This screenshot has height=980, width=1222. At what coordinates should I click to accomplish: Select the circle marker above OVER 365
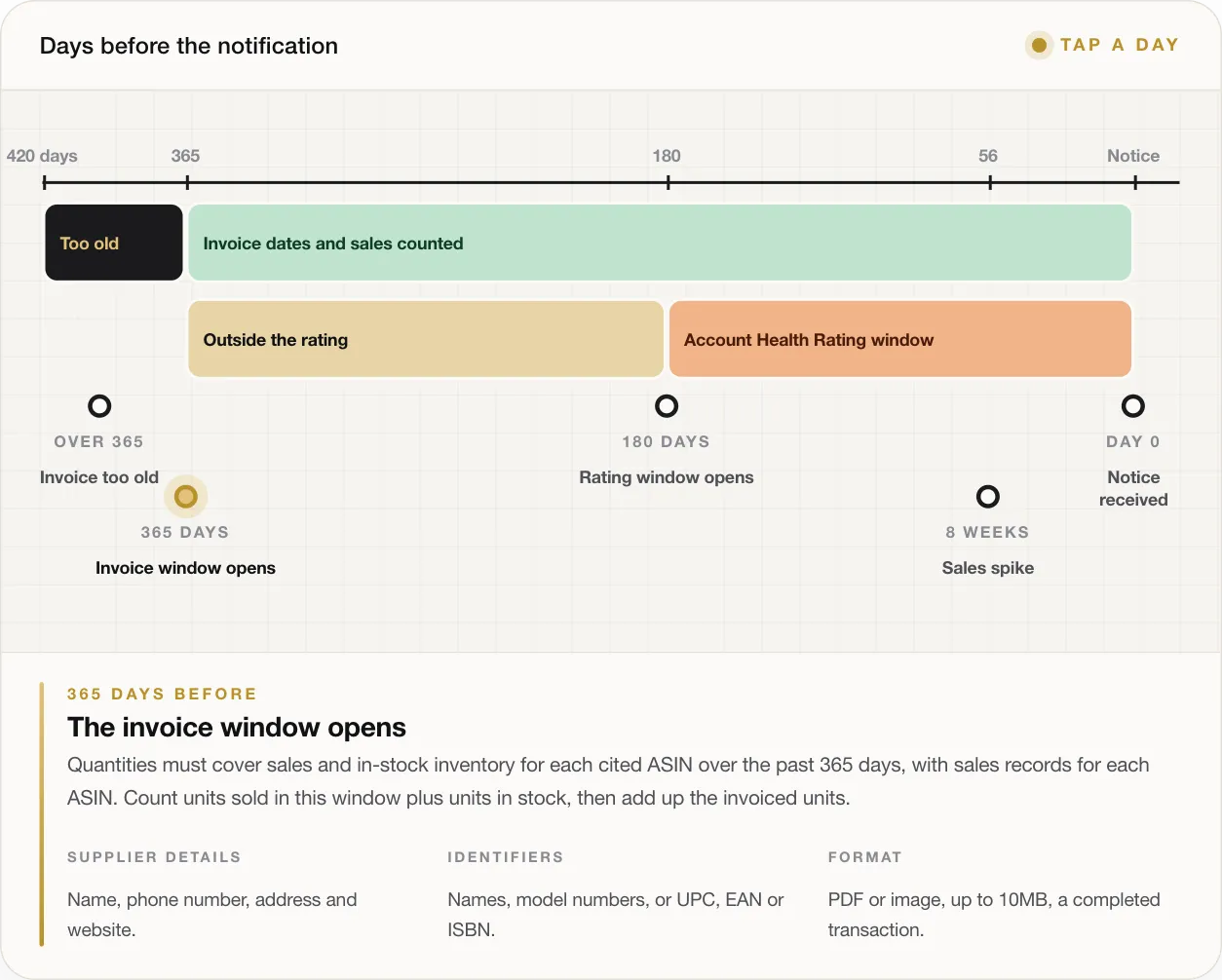click(99, 406)
